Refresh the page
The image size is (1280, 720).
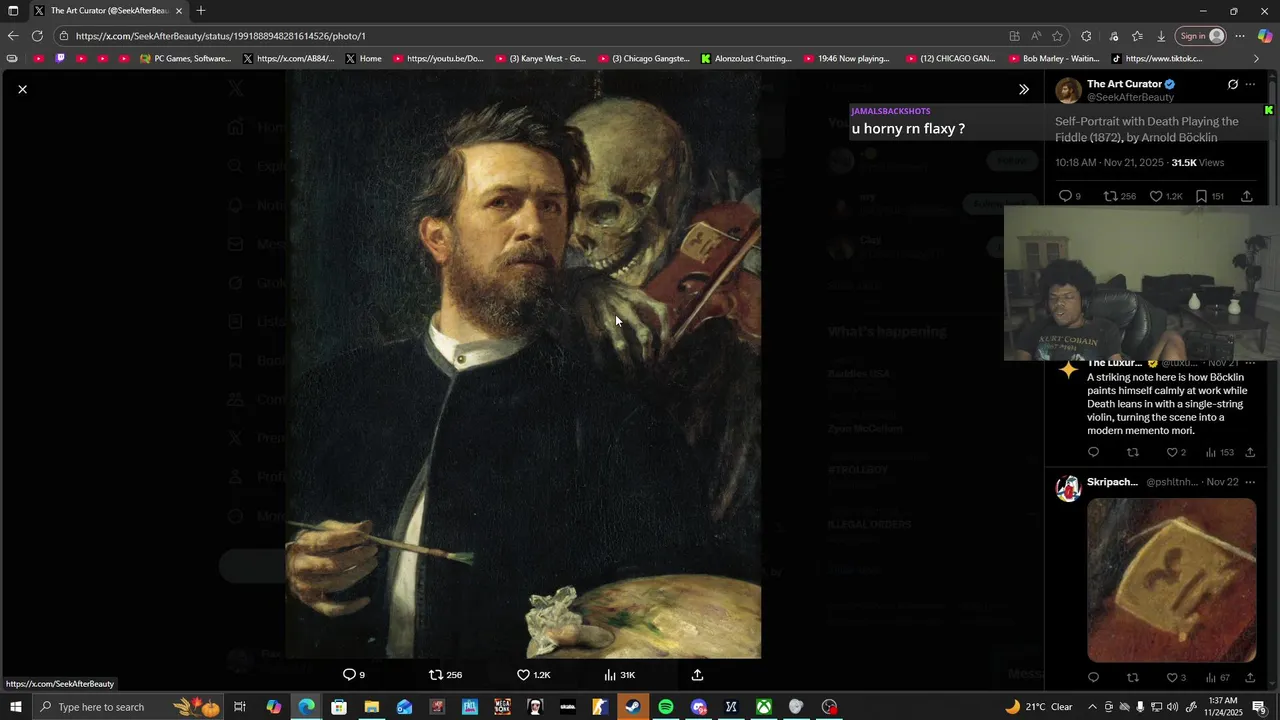click(37, 36)
